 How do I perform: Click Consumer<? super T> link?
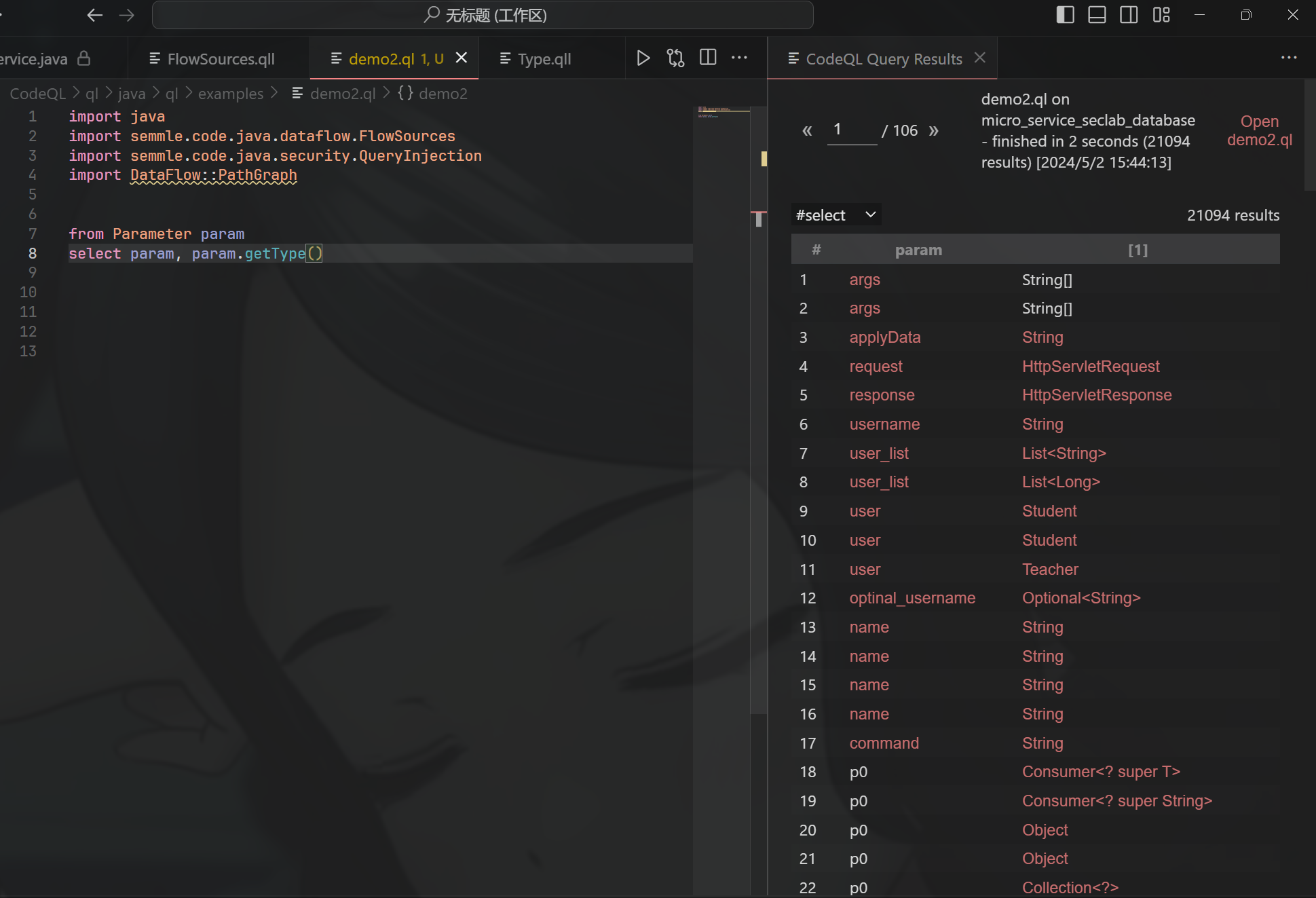point(1101,772)
